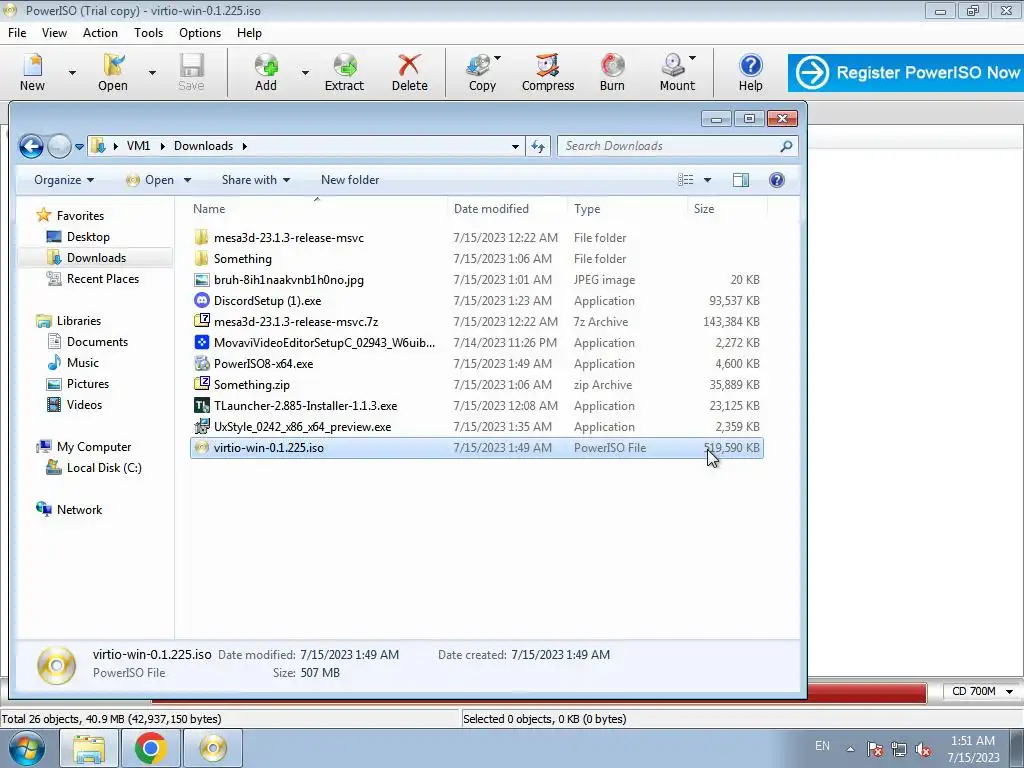This screenshot has width=1024, height=768.
Task: Select the PowerISO8-x64.exe file icon
Action: coord(202,364)
